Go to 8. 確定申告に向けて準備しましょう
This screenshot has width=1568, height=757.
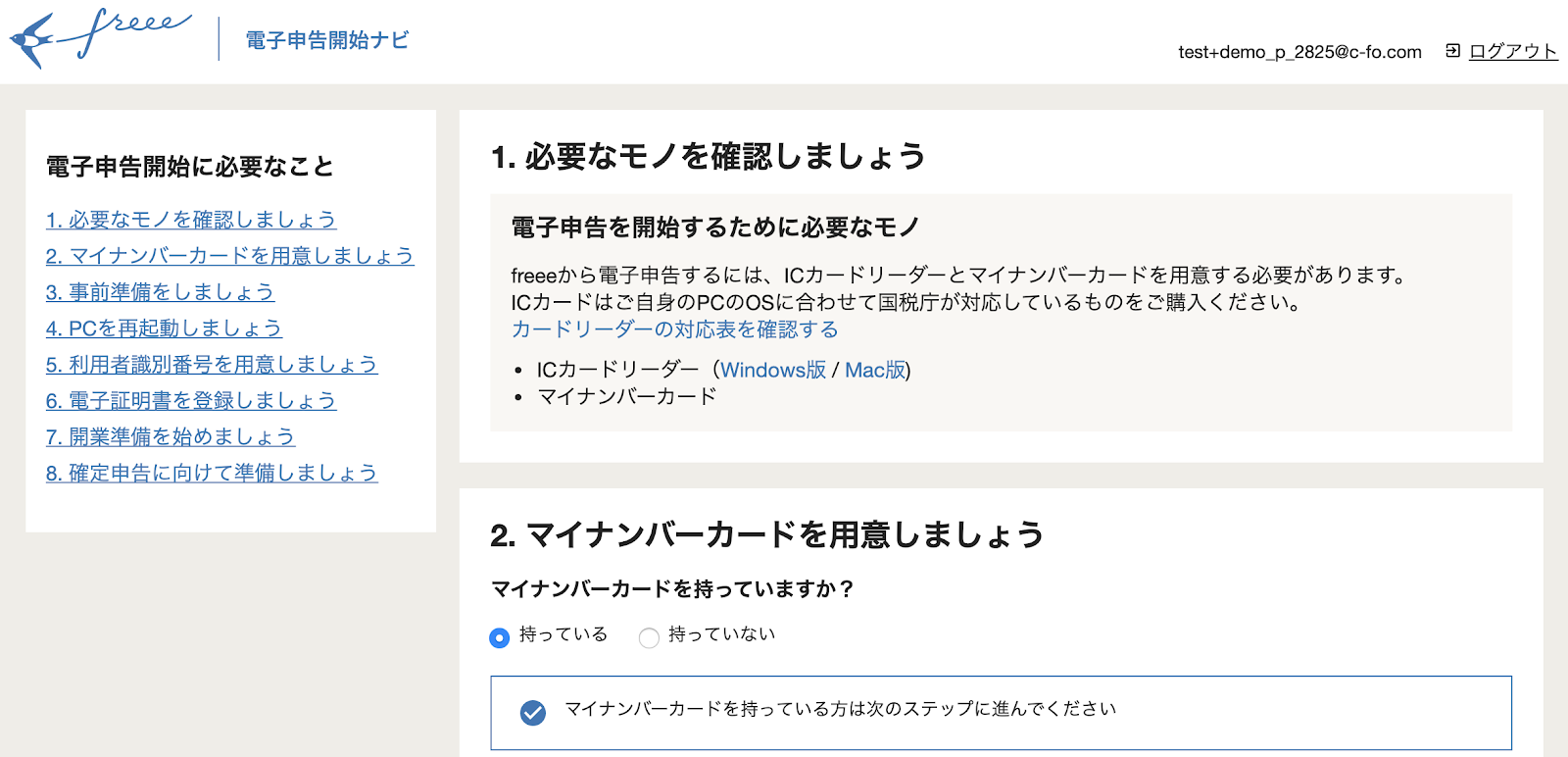(x=212, y=474)
